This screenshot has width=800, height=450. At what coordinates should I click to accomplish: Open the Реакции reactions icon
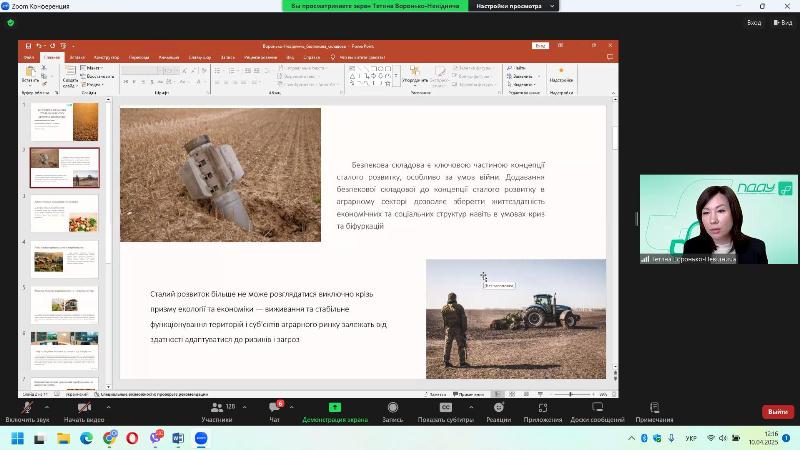click(498, 408)
